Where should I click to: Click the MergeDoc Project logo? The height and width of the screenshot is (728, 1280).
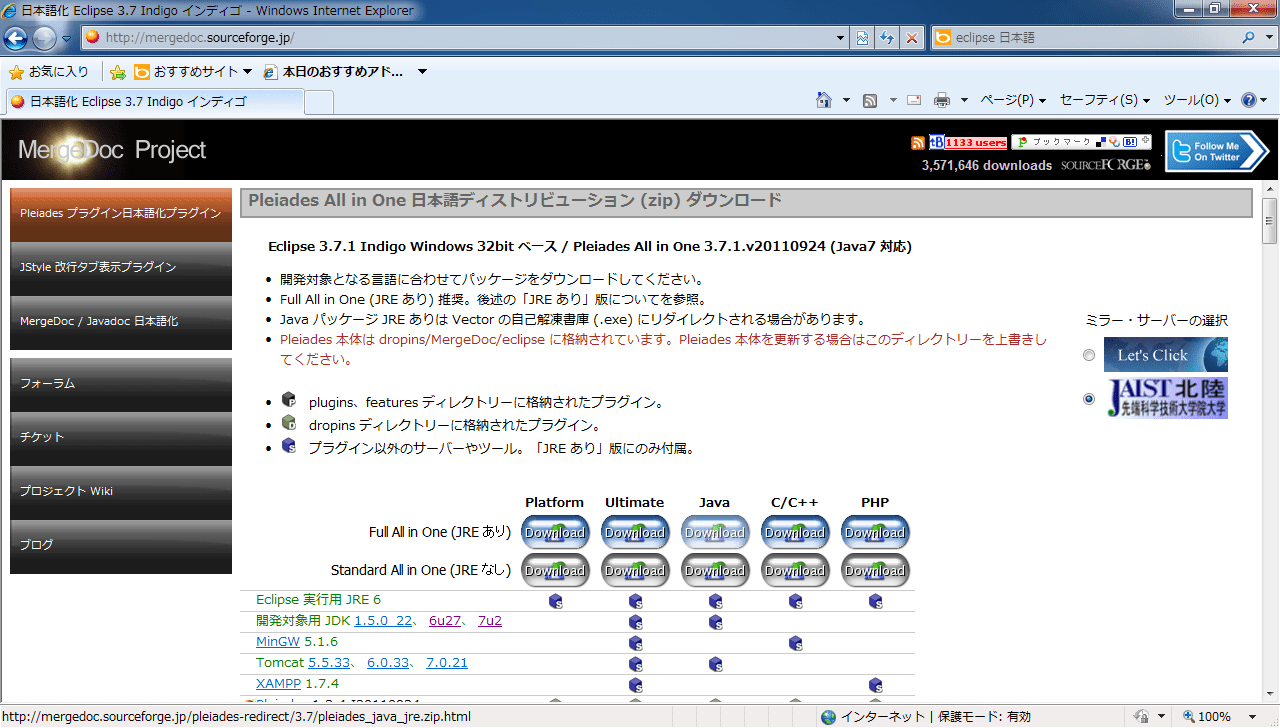pos(112,150)
